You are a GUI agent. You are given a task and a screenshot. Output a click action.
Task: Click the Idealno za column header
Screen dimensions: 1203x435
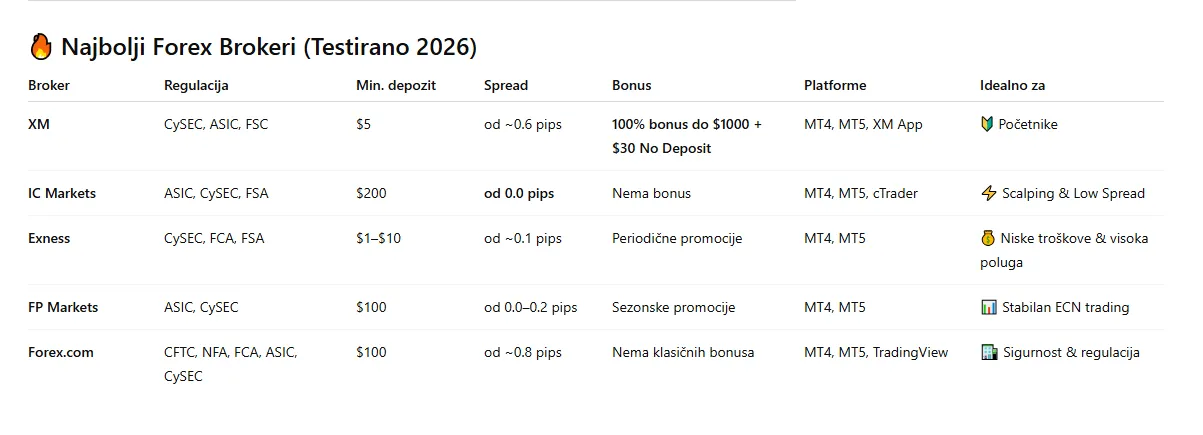click(x=1012, y=86)
